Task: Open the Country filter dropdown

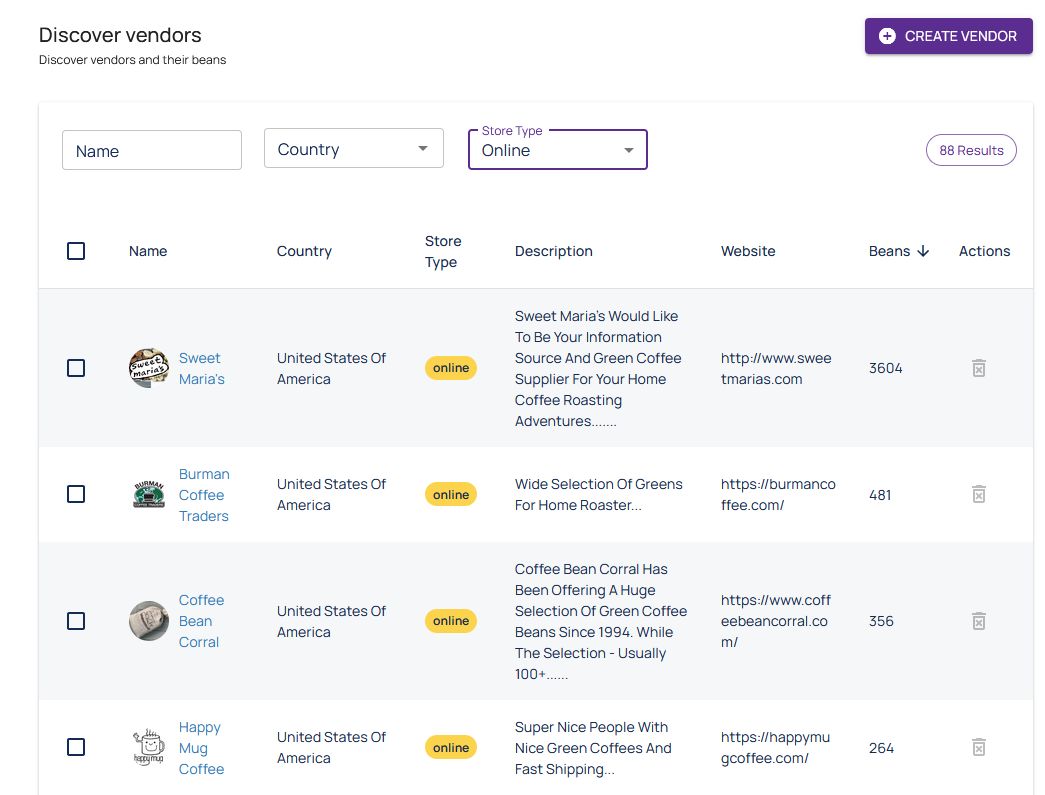Action: pyautogui.click(x=353, y=149)
